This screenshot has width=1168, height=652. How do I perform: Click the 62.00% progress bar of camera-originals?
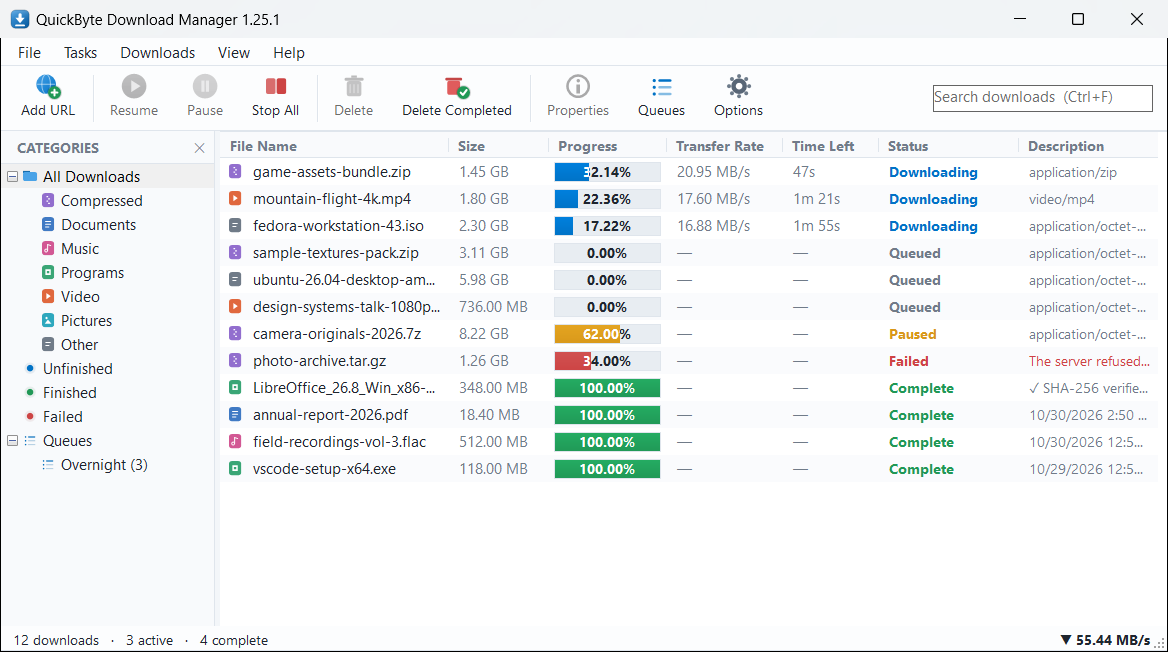pyautogui.click(x=607, y=334)
